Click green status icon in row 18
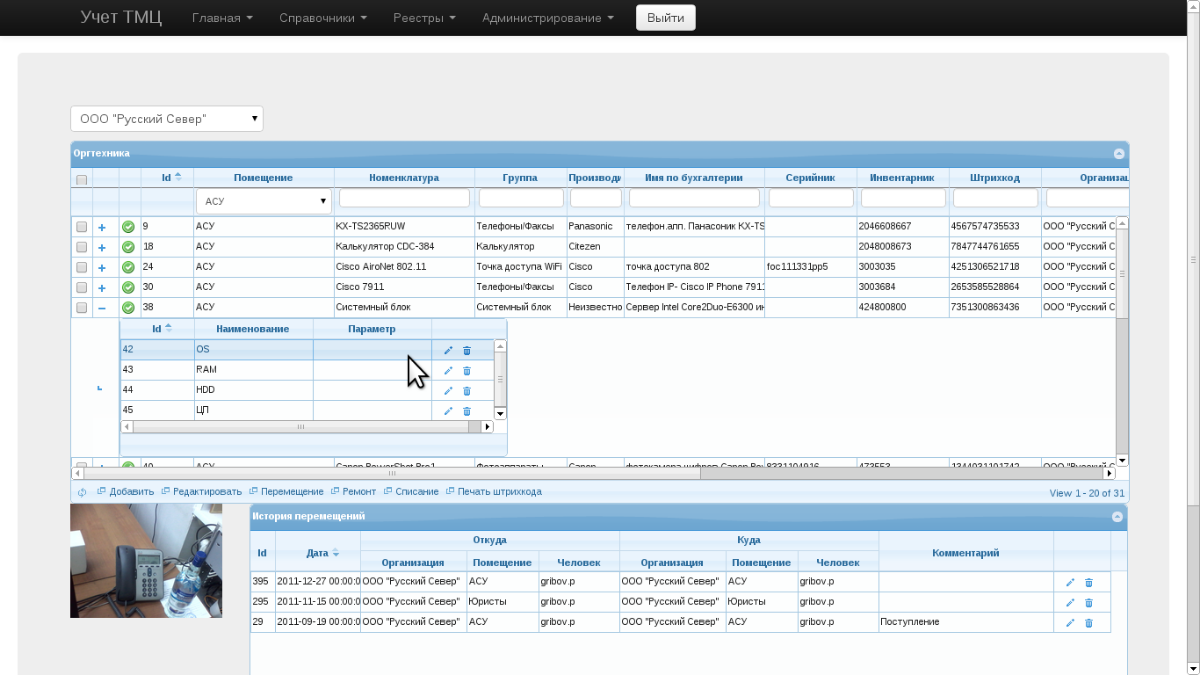1200x675 pixels. (128, 247)
